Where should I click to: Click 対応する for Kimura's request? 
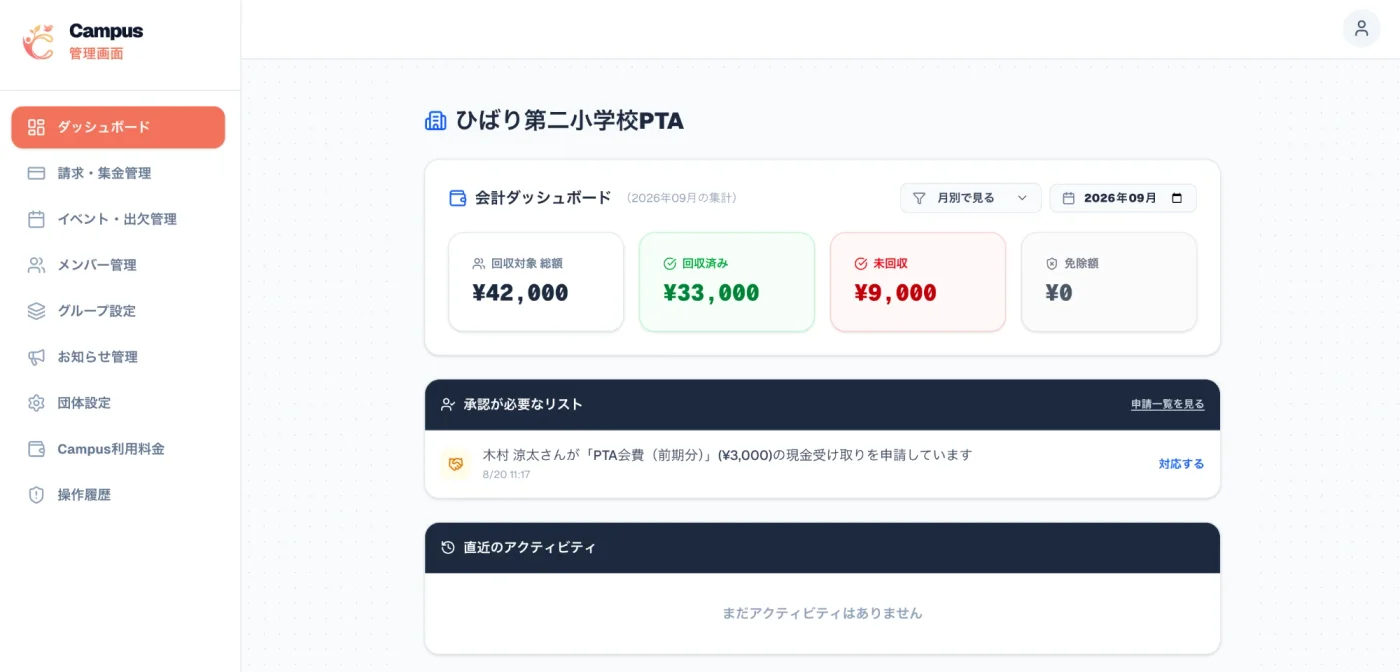click(x=1181, y=464)
